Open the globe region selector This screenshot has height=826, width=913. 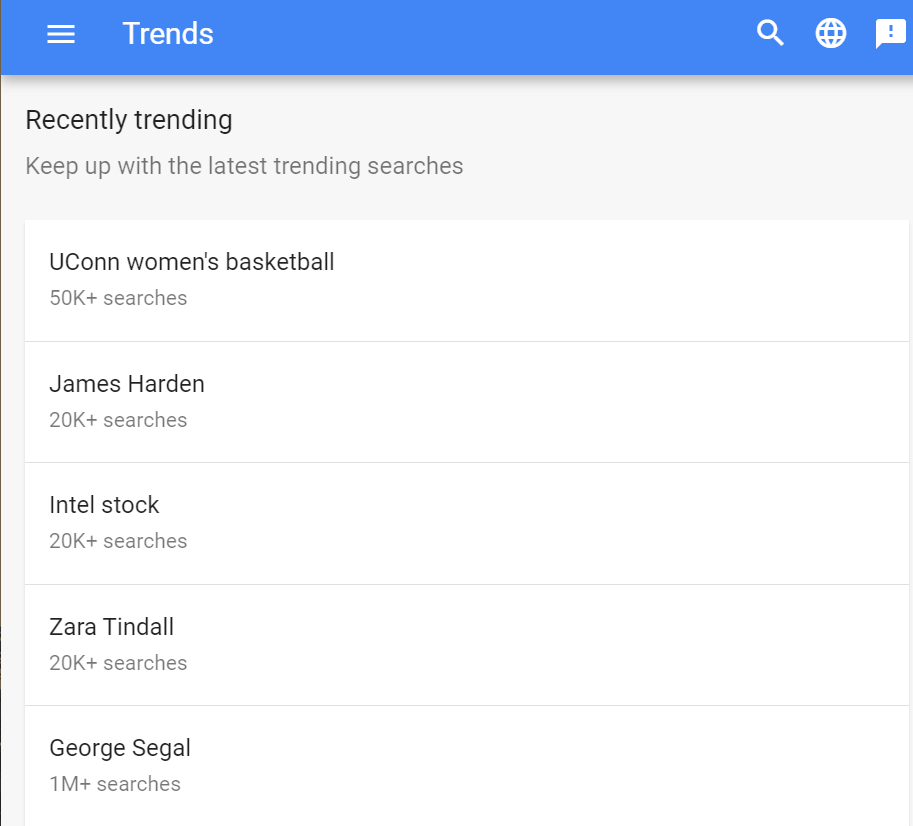click(x=831, y=33)
